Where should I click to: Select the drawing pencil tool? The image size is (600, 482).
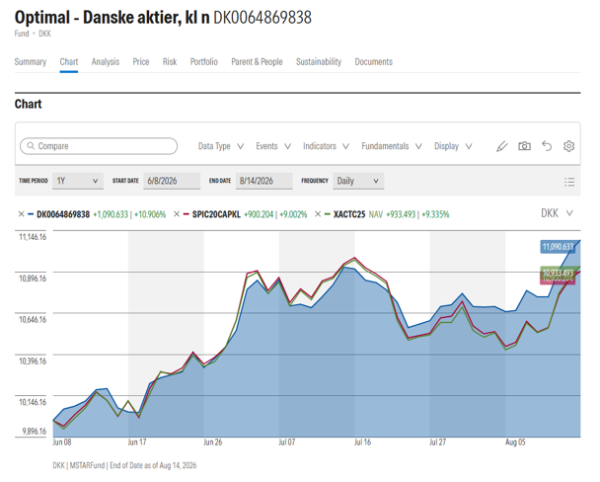502,146
